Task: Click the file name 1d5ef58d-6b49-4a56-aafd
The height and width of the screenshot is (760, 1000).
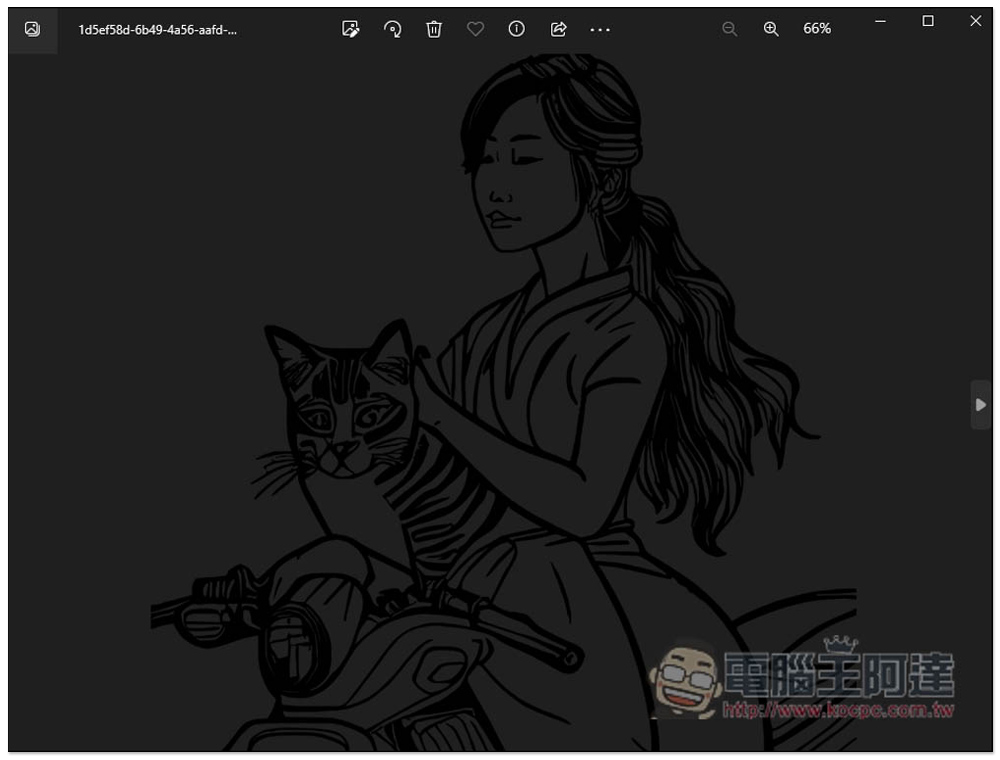Action: [157, 30]
